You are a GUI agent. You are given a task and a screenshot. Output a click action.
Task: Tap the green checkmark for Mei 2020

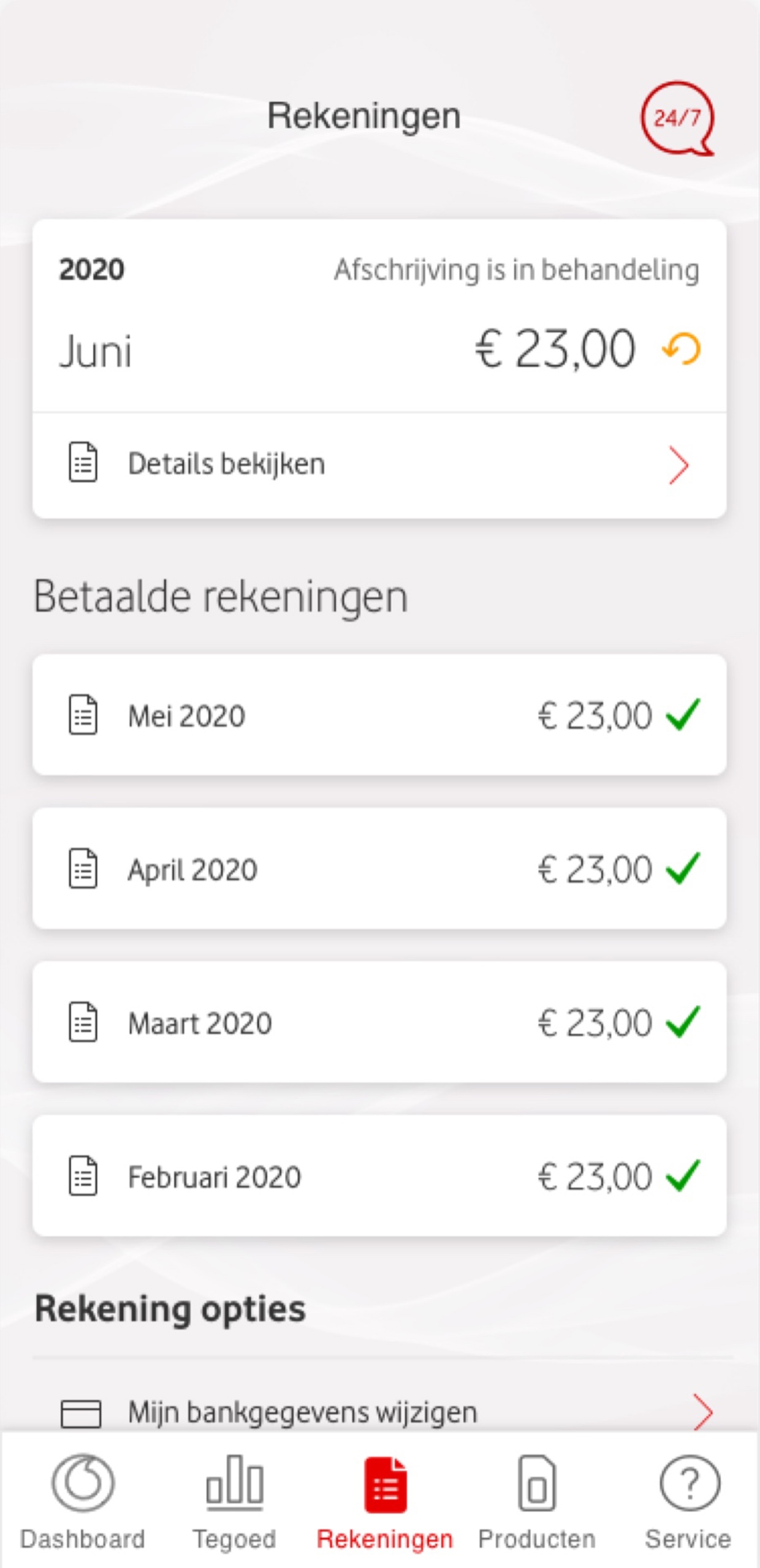(x=683, y=714)
